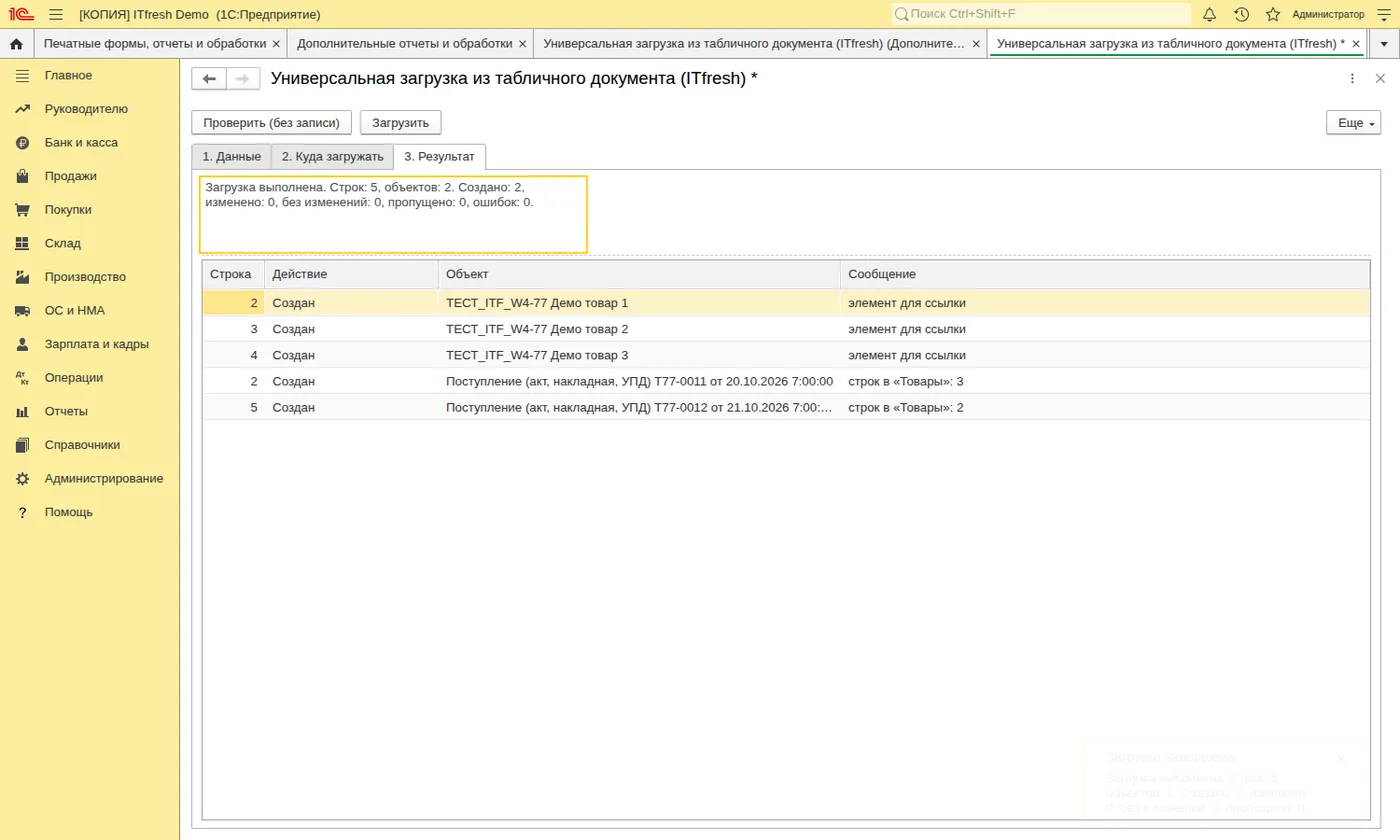Screen dimensions: 1400x840
Task: Click message строк в «Товары»: 2
Action: [x=906, y=407]
